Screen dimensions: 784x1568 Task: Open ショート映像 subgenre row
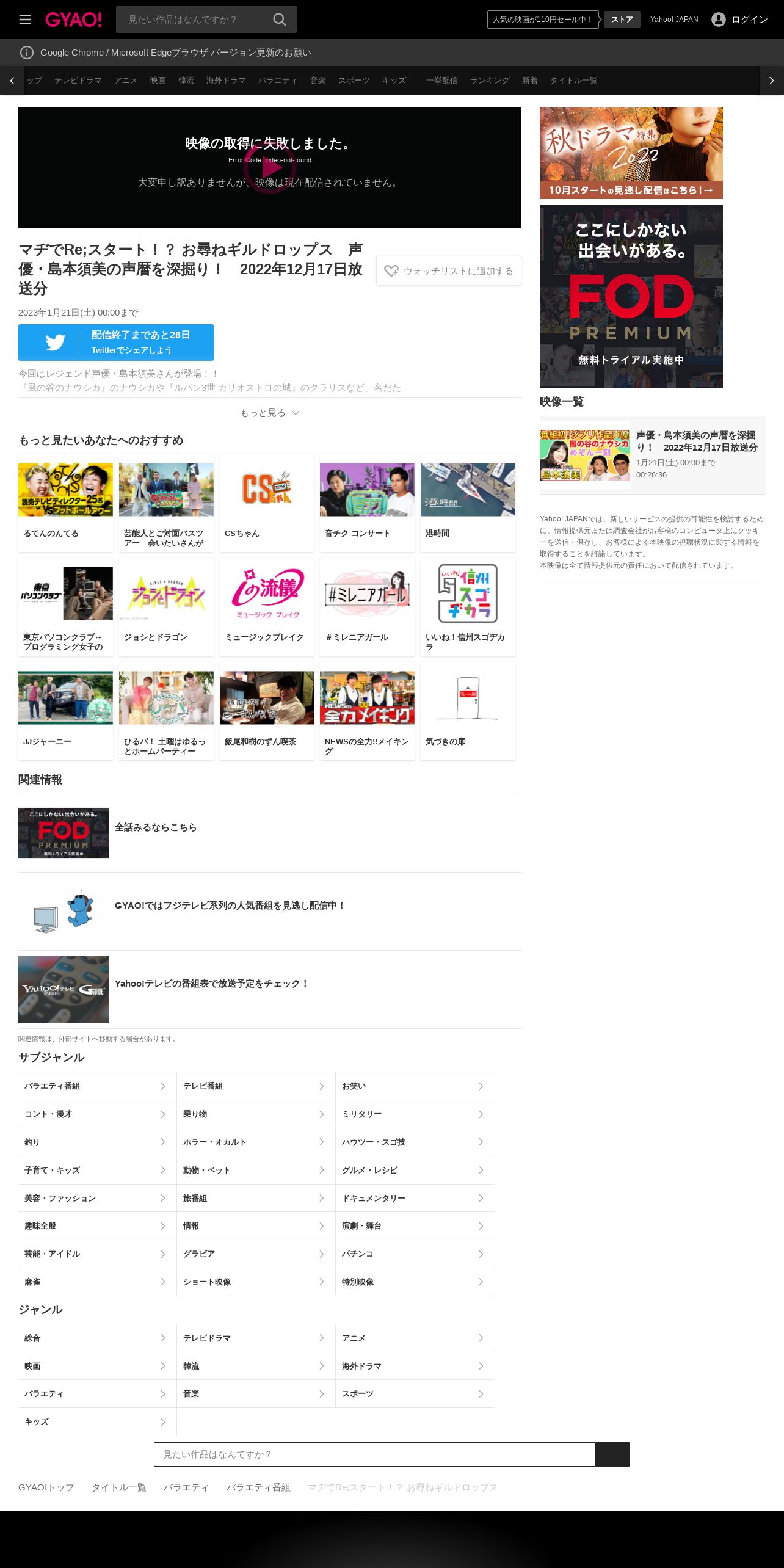pos(256,1282)
